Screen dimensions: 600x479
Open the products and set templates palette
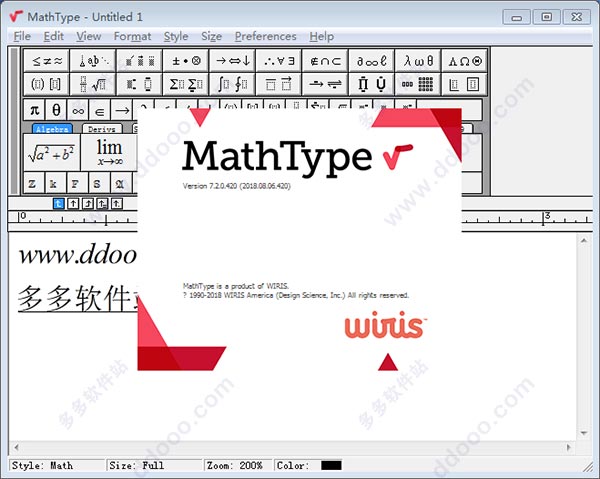[x=372, y=84]
